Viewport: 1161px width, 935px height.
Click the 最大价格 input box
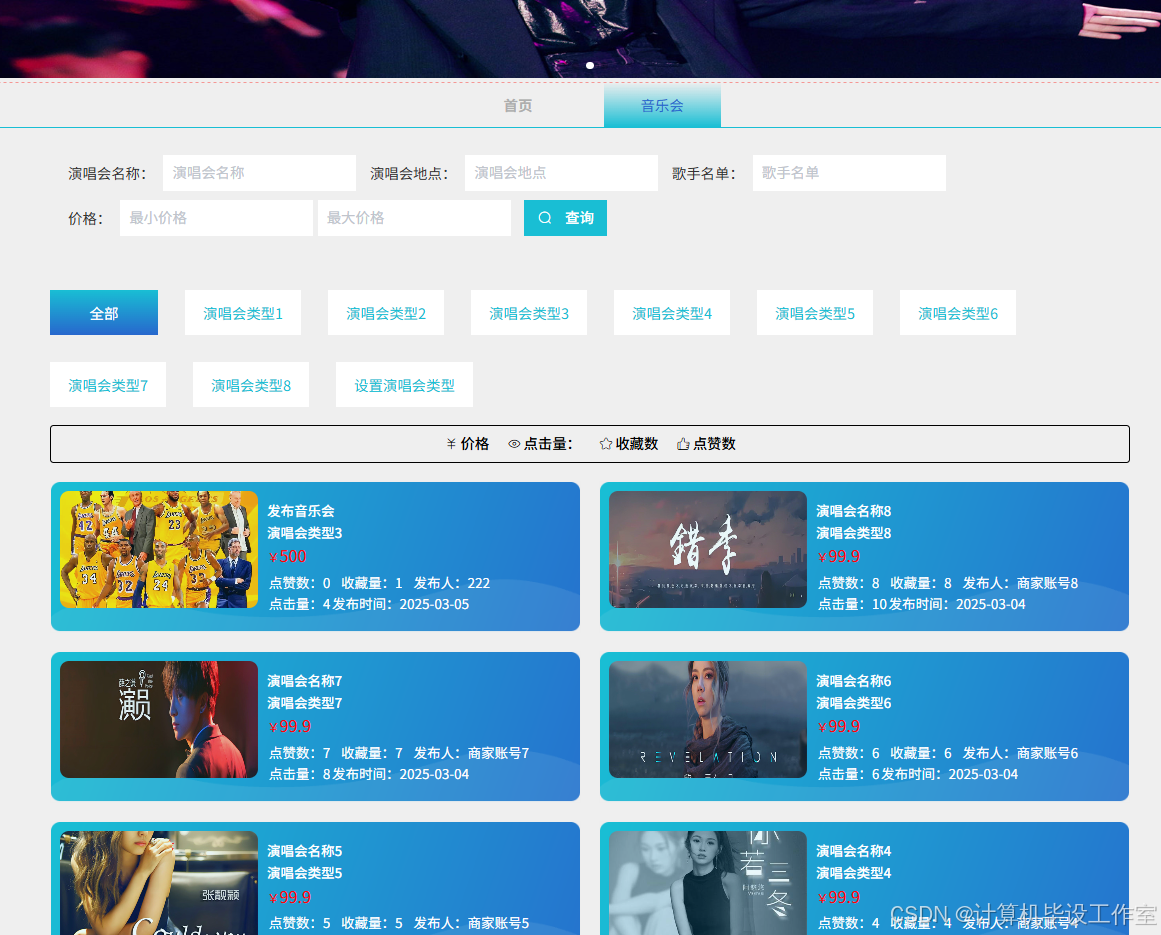[x=415, y=218]
